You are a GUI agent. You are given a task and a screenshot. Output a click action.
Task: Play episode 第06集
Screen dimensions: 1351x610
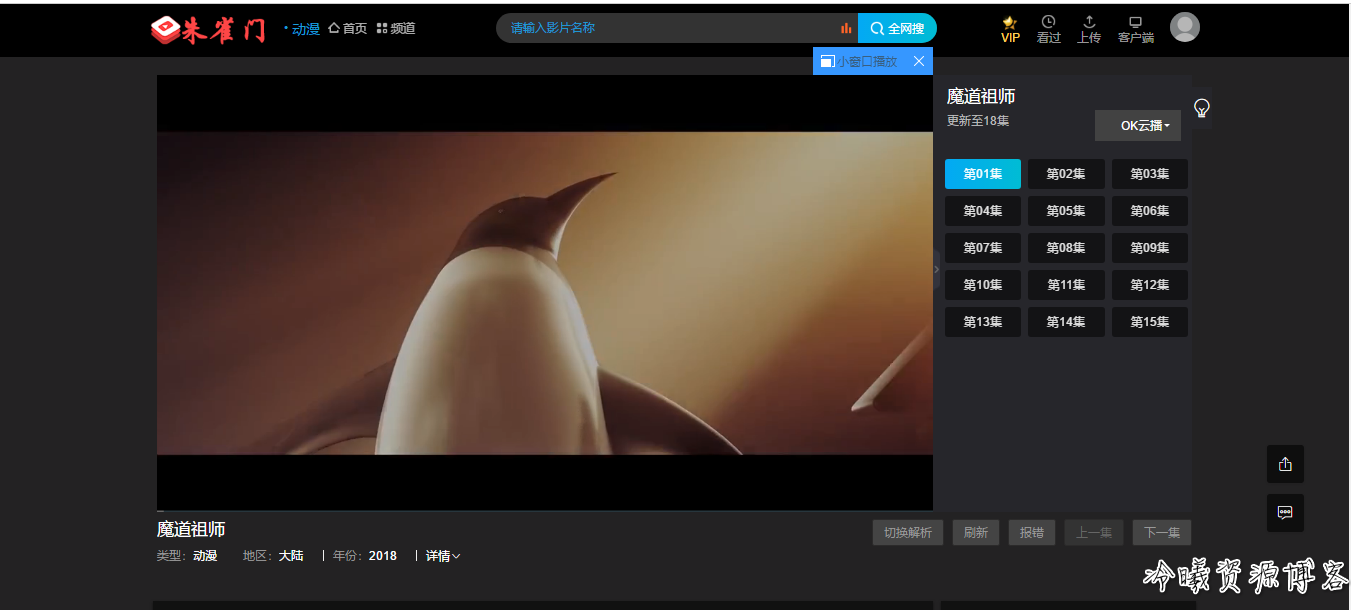click(x=1150, y=211)
